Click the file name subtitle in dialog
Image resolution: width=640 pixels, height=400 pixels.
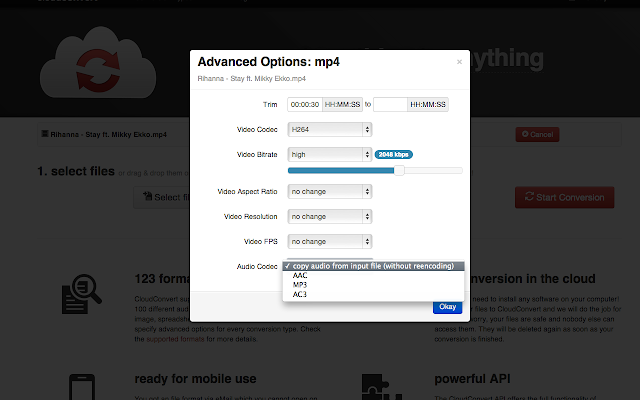[x=251, y=79]
